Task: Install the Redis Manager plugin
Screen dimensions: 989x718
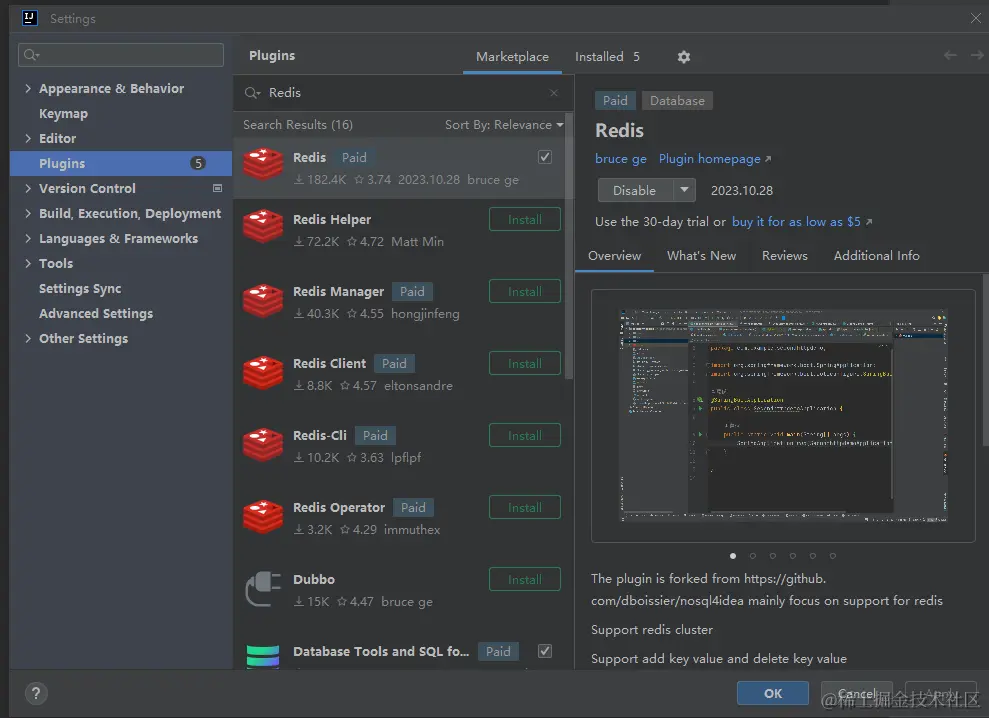Action: (x=525, y=291)
